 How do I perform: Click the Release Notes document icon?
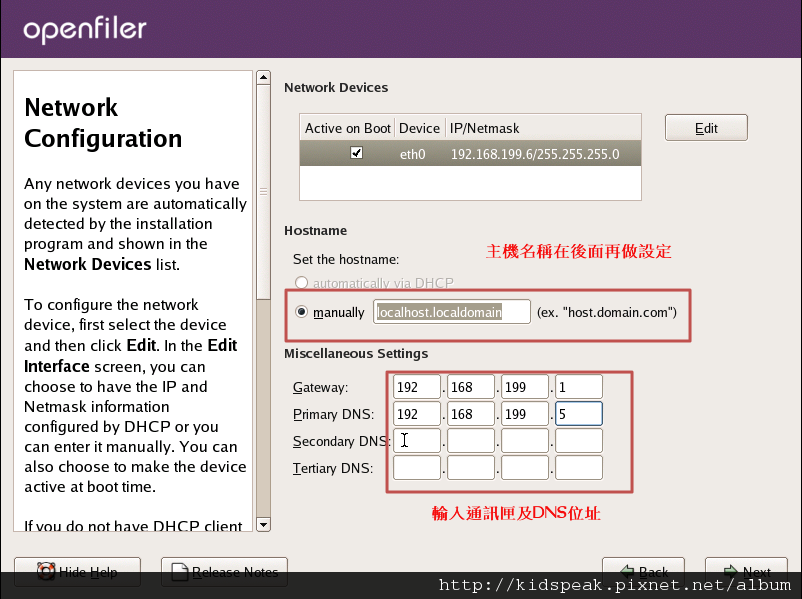pos(180,571)
